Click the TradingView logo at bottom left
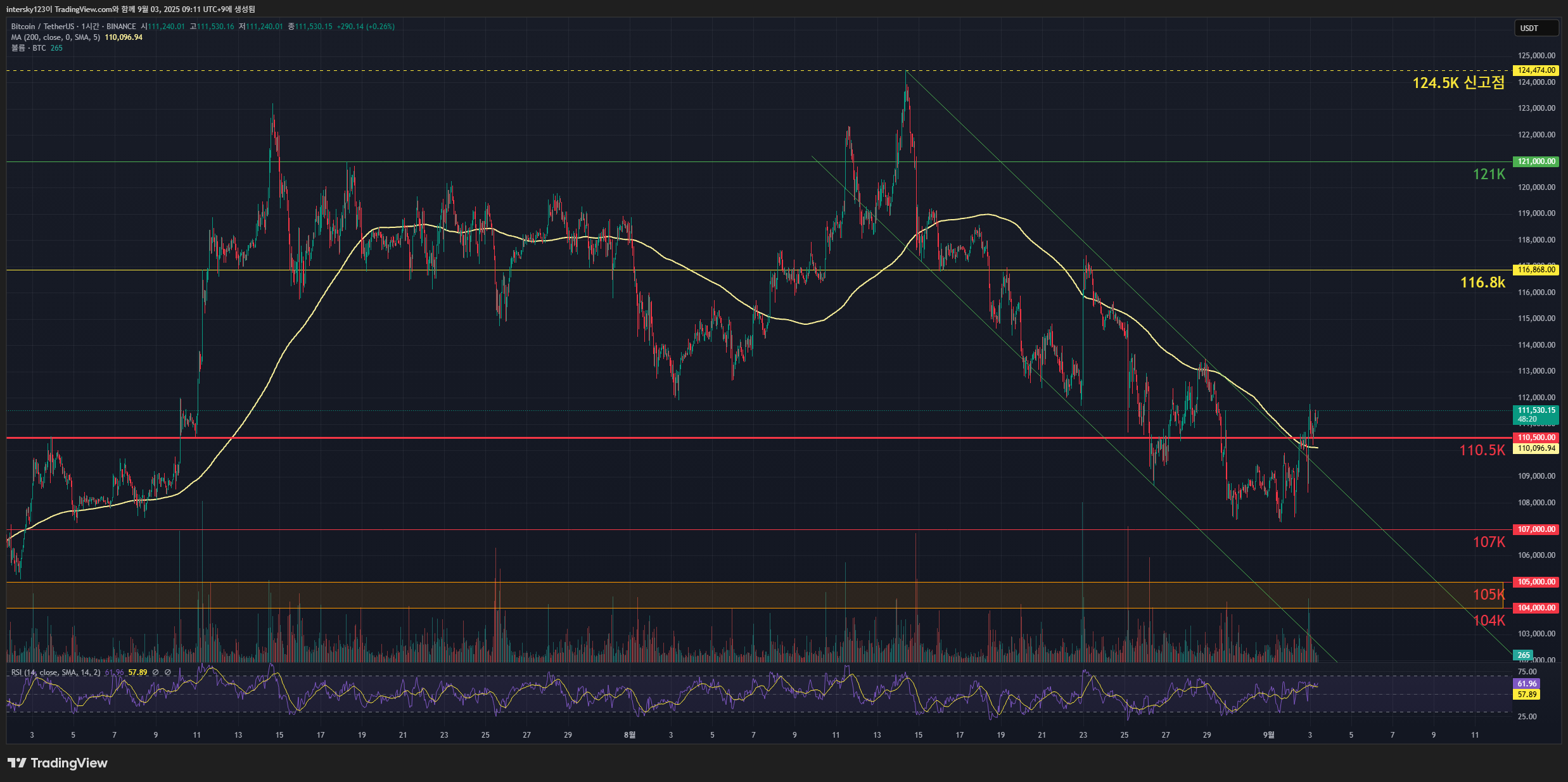 tap(58, 763)
